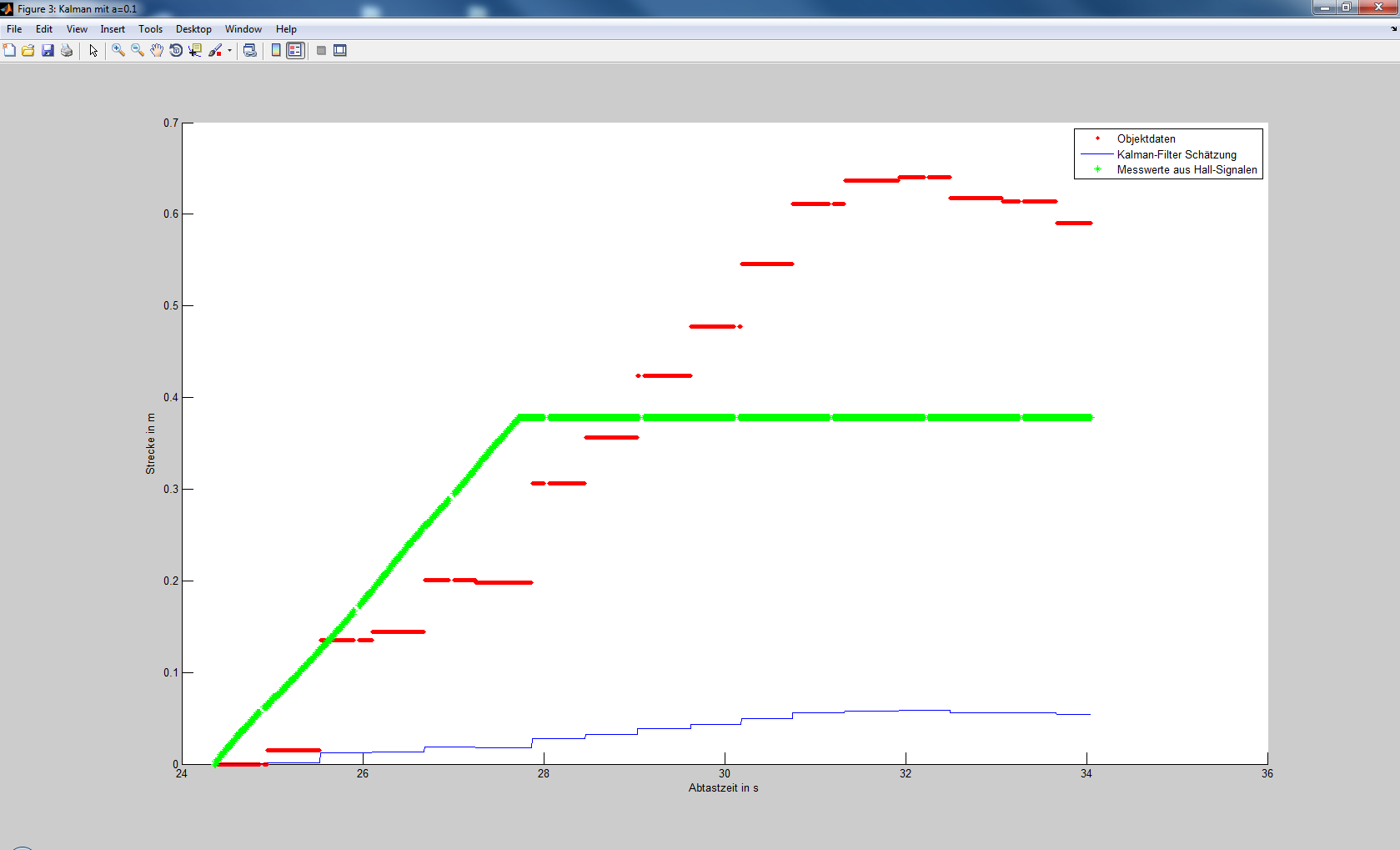This screenshot has height=850, width=1400.
Task: Open the Tools menu
Action: (x=150, y=29)
